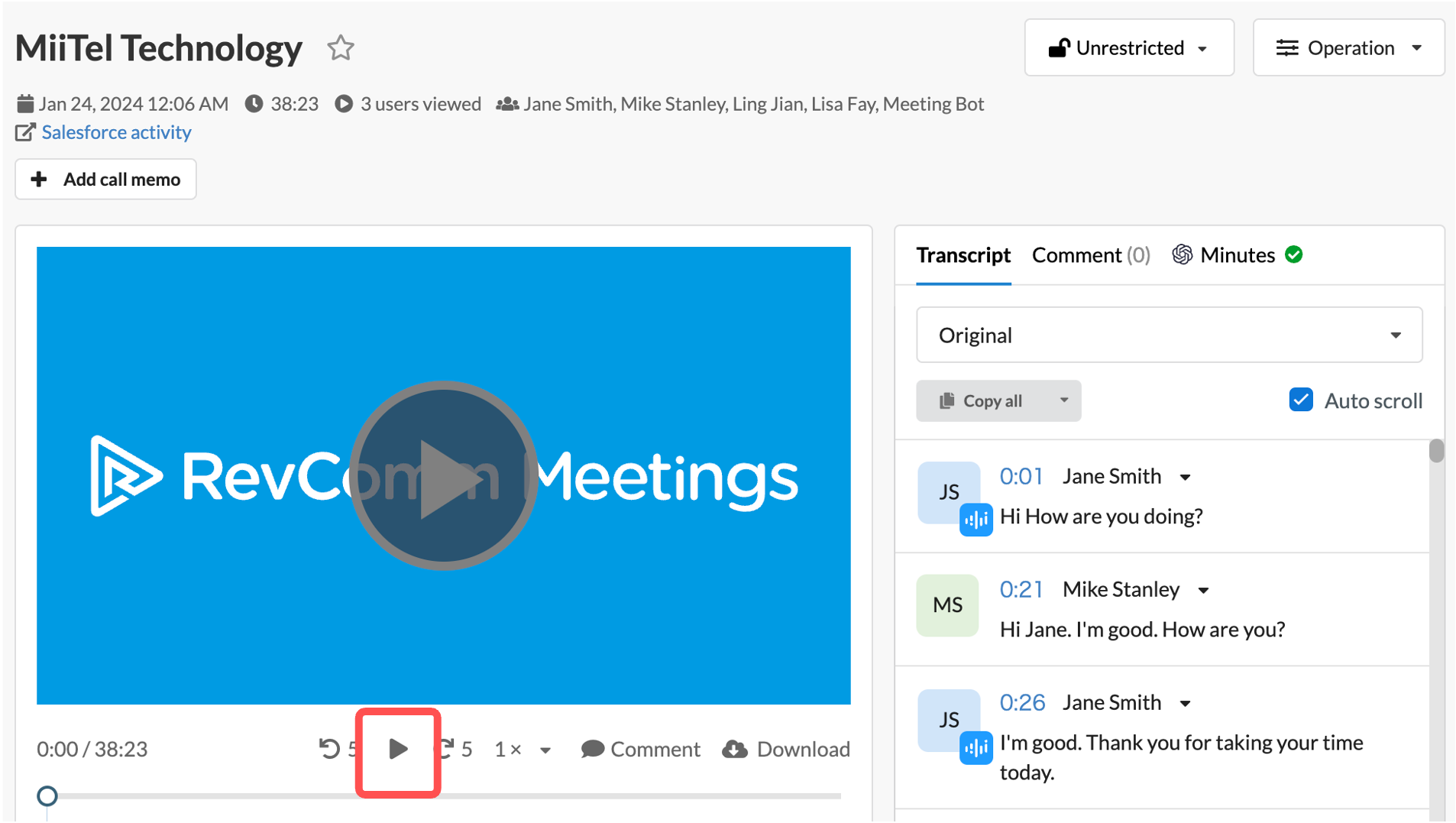Open the Operation menu
The image size is (1456, 823).
pos(1348,48)
